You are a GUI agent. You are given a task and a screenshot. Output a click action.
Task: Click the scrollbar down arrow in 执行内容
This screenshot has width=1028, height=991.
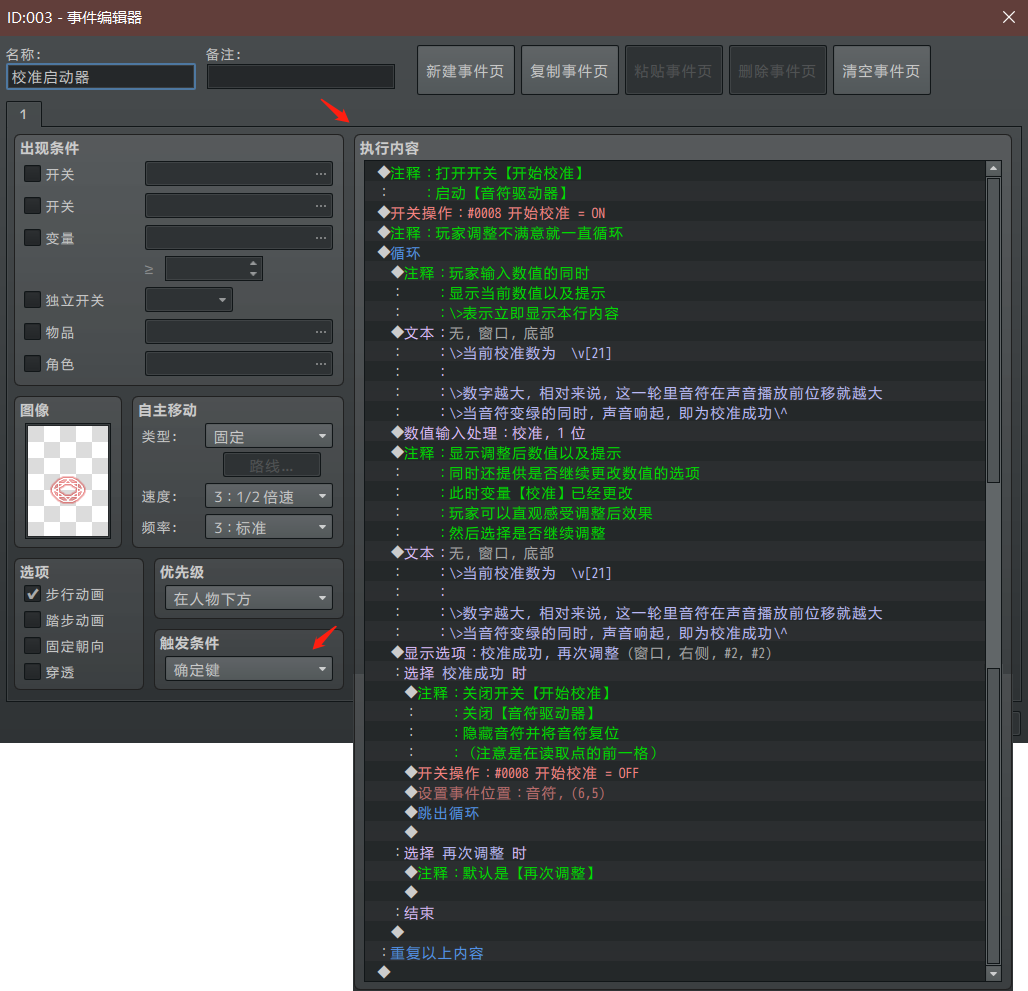(x=993, y=974)
